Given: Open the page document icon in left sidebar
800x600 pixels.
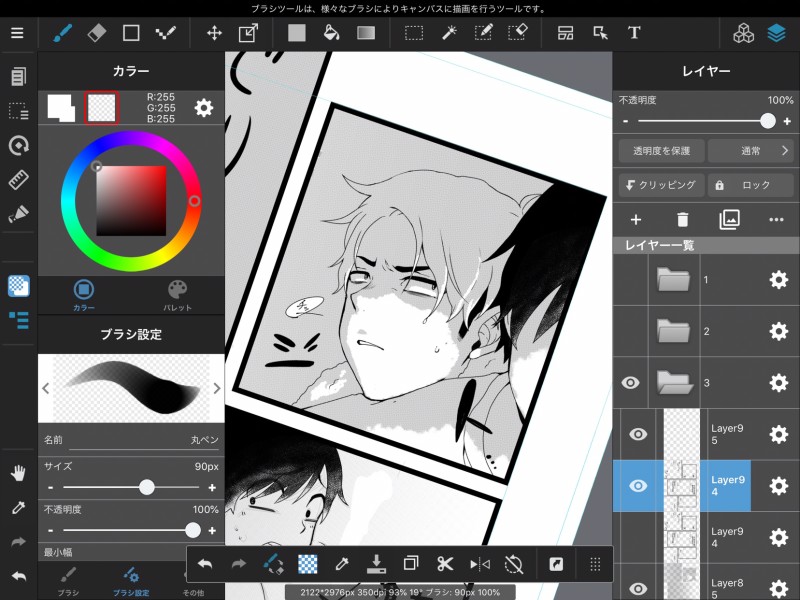Looking at the screenshot, I should tap(18, 77).
